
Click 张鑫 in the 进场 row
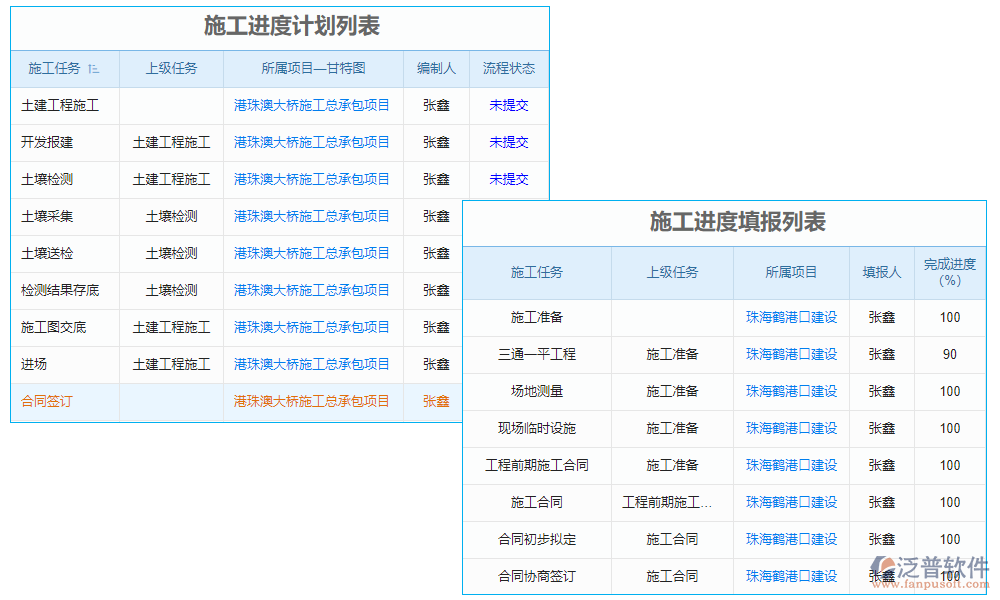[436, 364]
